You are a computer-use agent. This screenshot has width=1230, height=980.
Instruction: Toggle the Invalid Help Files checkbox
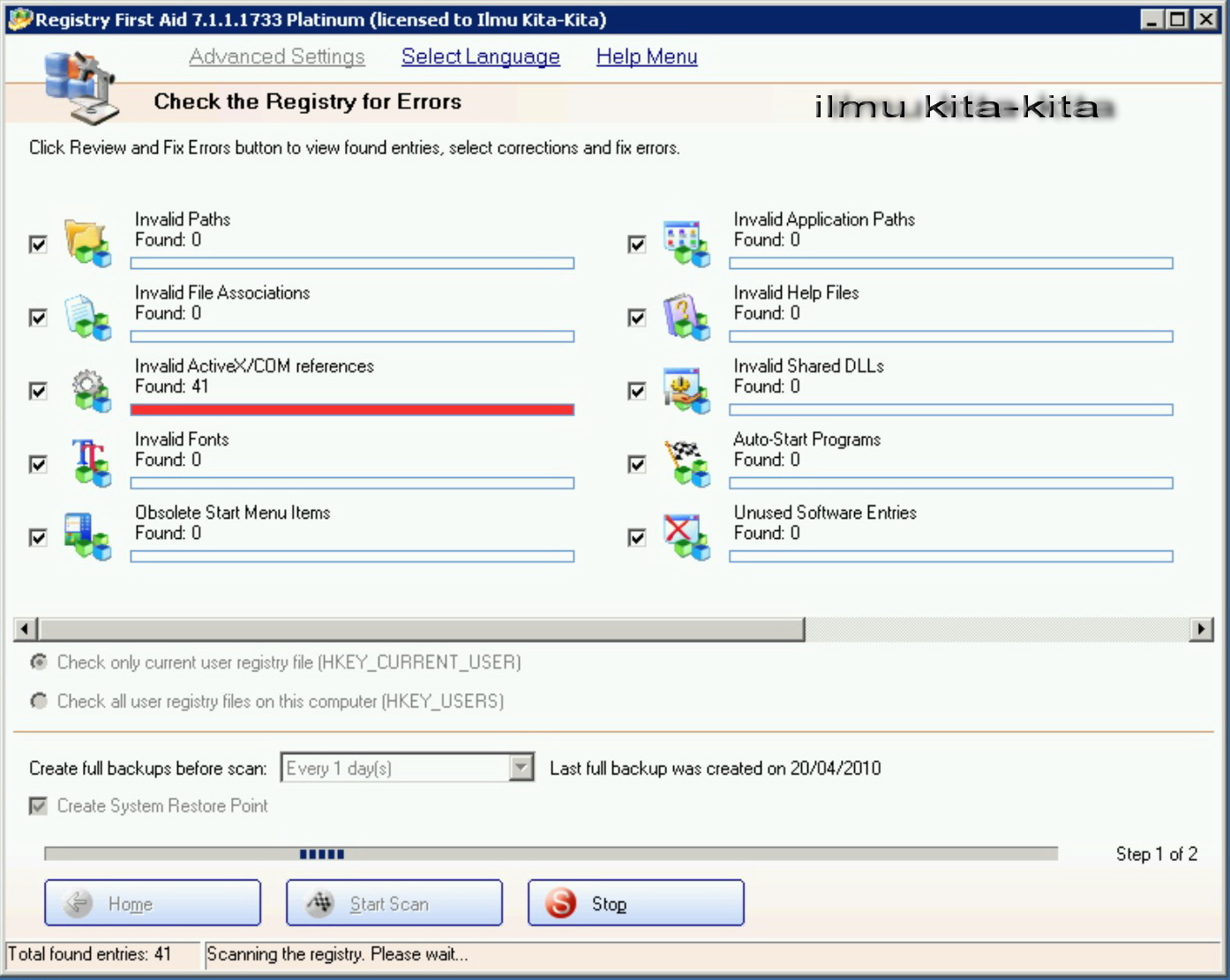coord(636,318)
